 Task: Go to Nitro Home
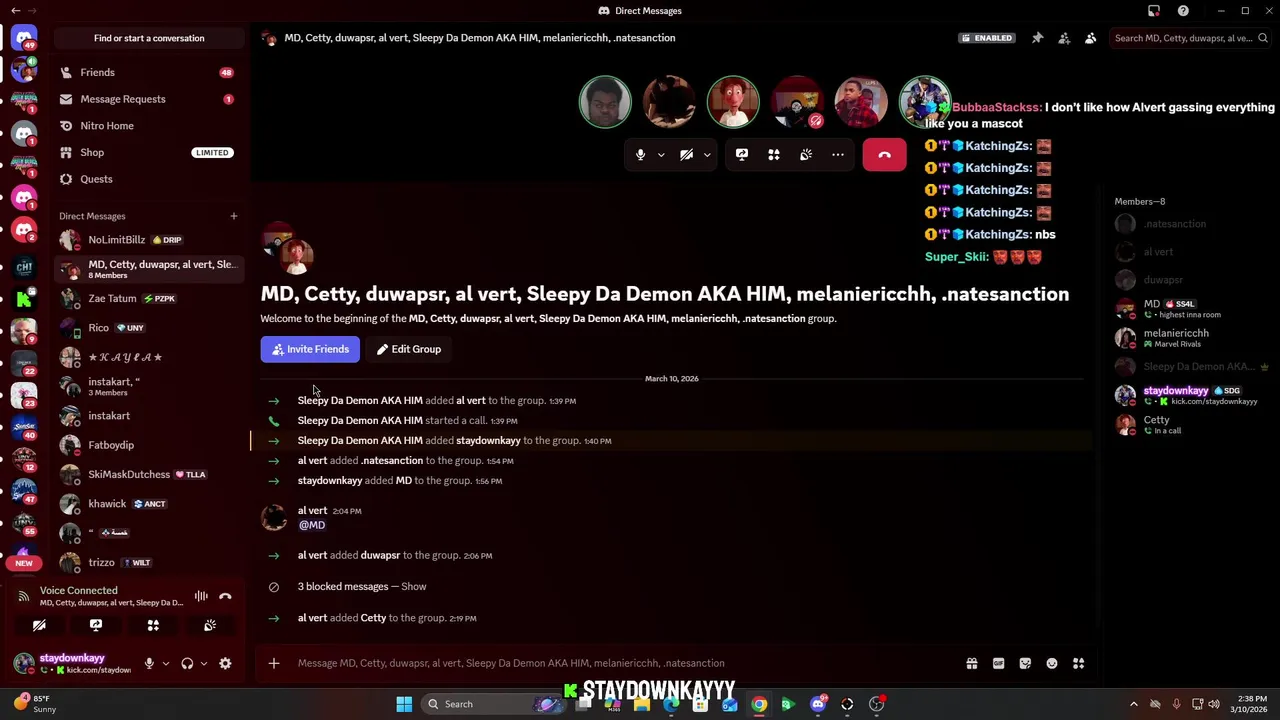(148, 126)
